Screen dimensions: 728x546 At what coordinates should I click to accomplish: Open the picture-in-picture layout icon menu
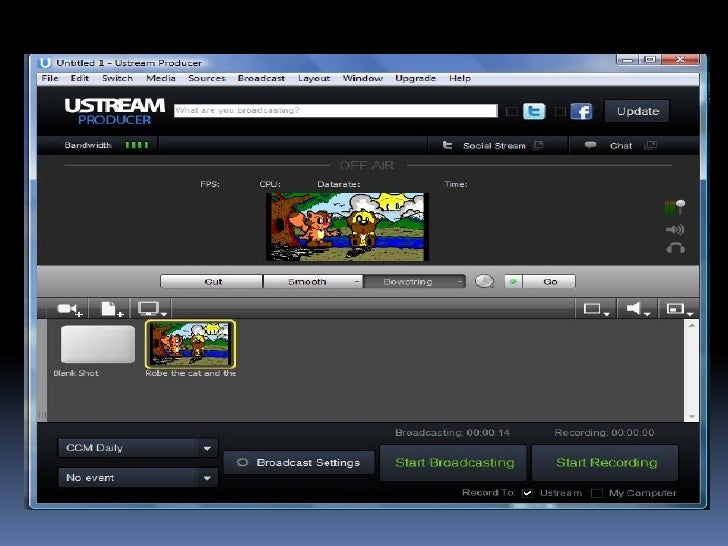[x=679, y=309]
